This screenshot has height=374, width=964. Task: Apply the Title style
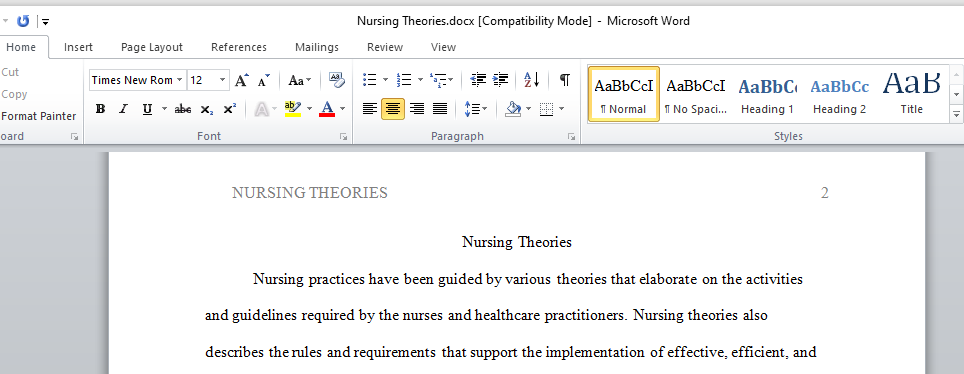pos(912,94)
